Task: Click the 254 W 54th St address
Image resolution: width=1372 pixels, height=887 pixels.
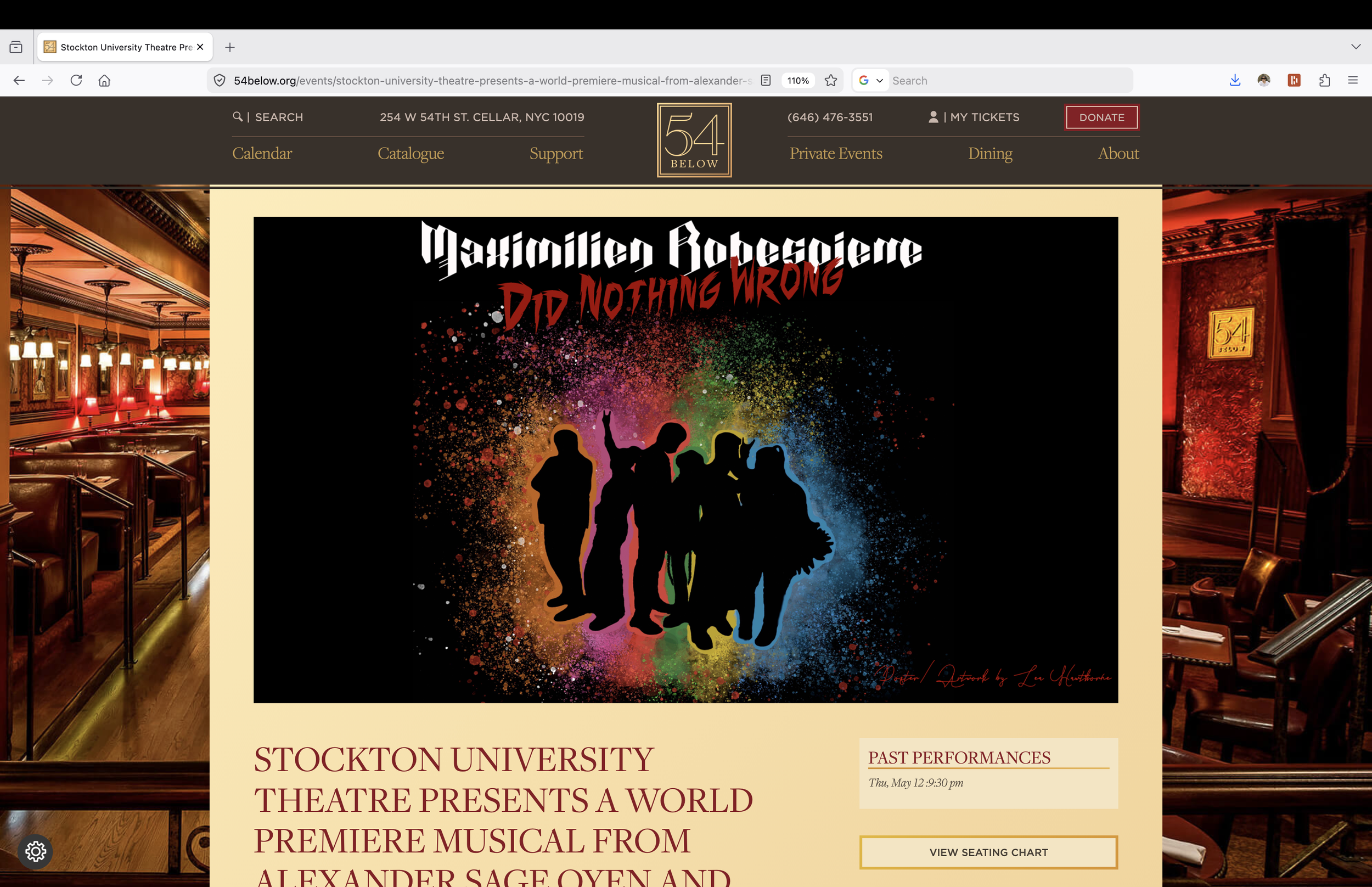Action: tap(482, 117)
